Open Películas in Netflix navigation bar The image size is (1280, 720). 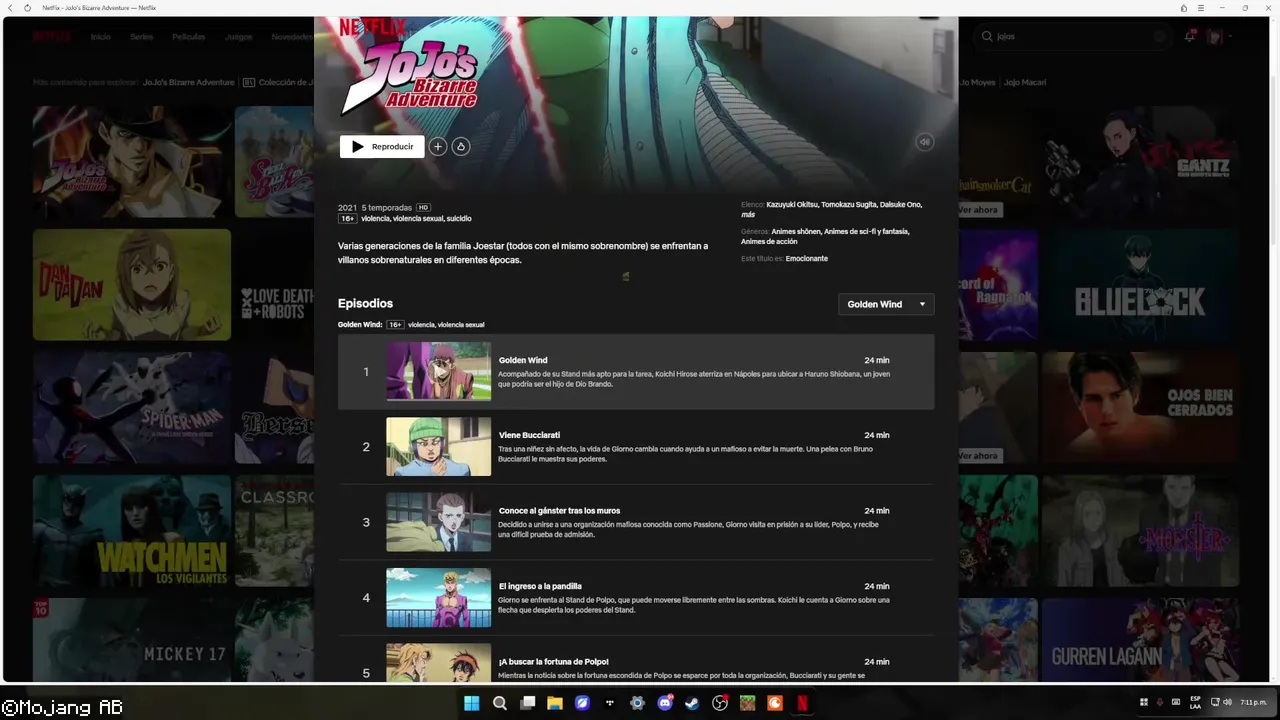pyautogui.click(x=188, y=37)
